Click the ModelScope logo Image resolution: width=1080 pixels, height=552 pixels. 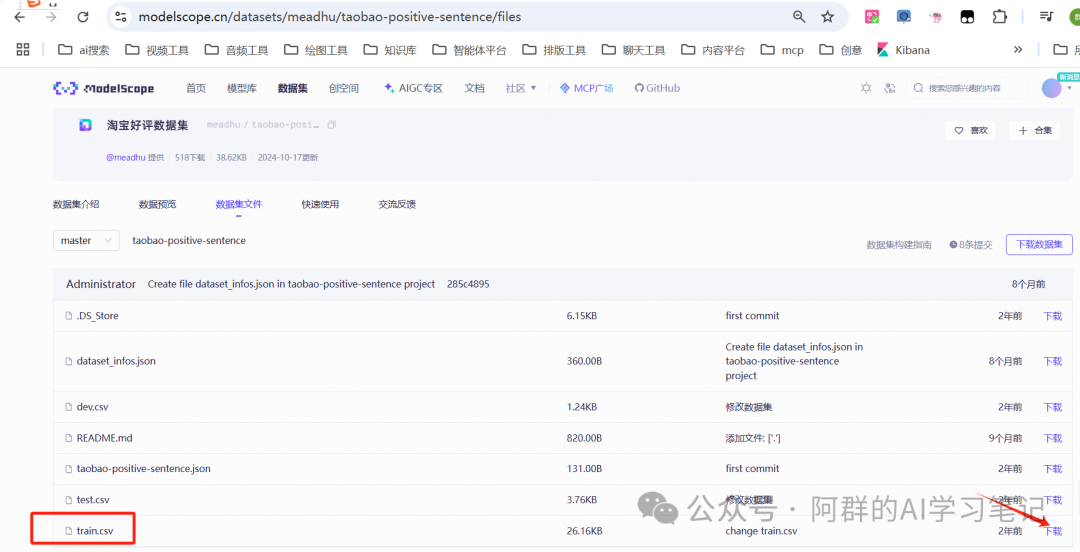coord(103,88)
